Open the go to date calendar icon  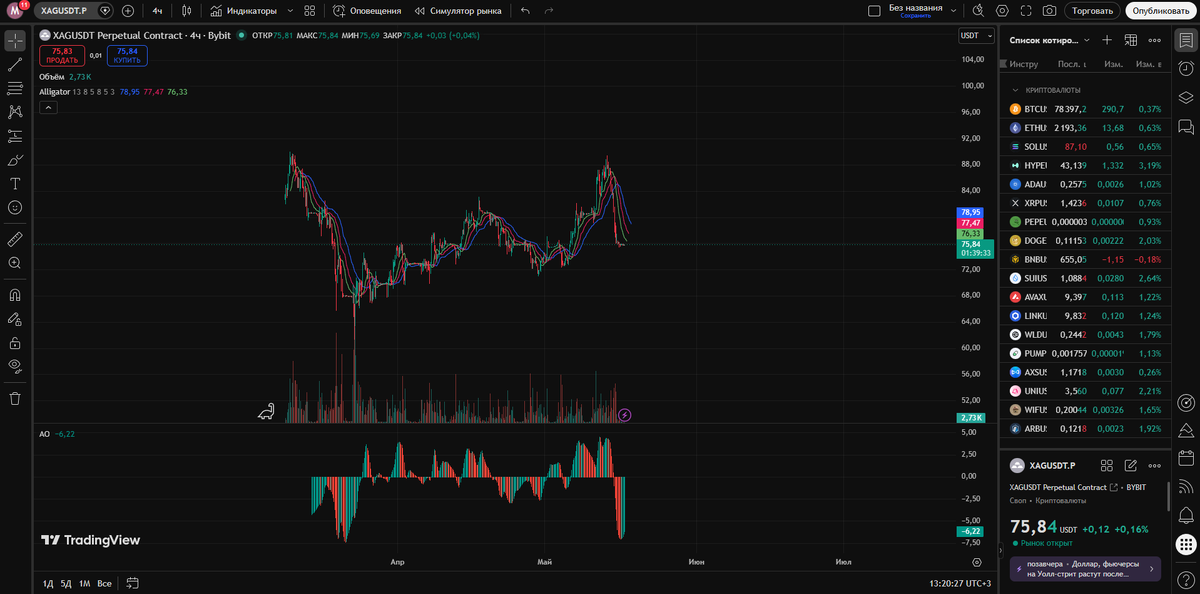pyautogui.click(x=132, y=583)
